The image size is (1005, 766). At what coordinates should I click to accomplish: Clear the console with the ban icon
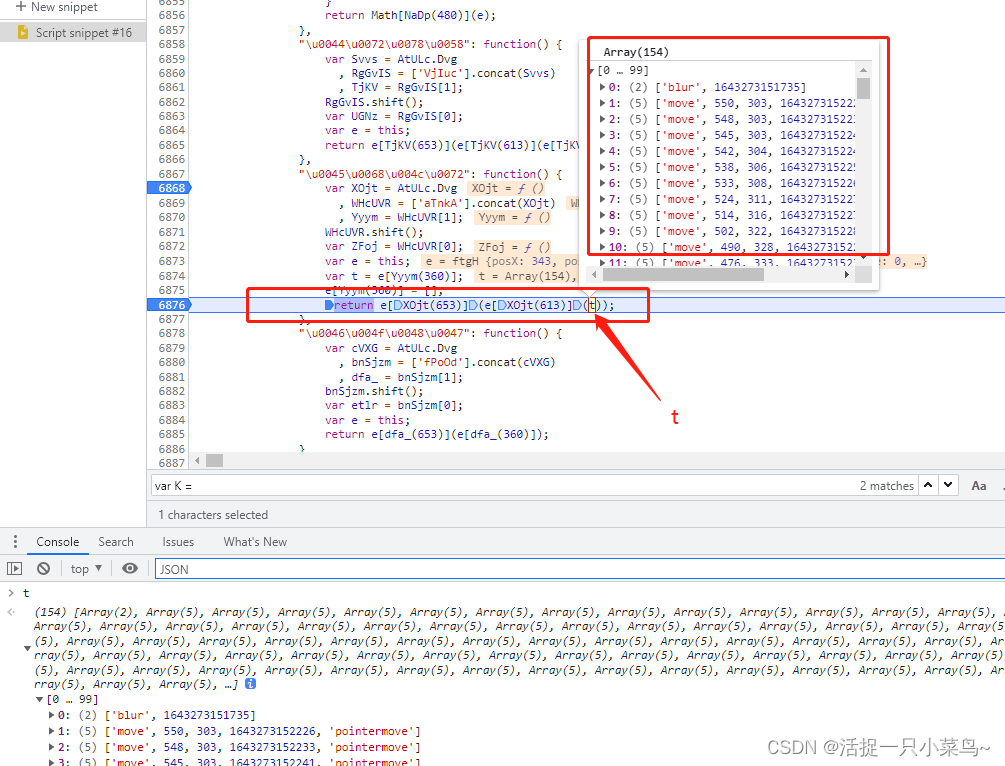point(43,568)
